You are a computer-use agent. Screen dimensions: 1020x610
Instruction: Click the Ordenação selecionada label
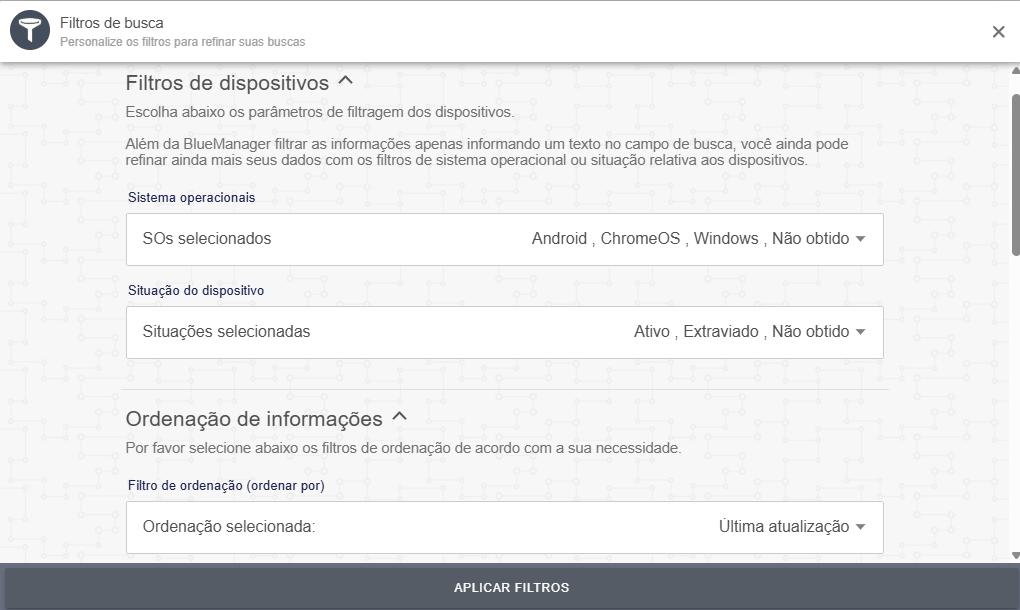tap(229, 527)
